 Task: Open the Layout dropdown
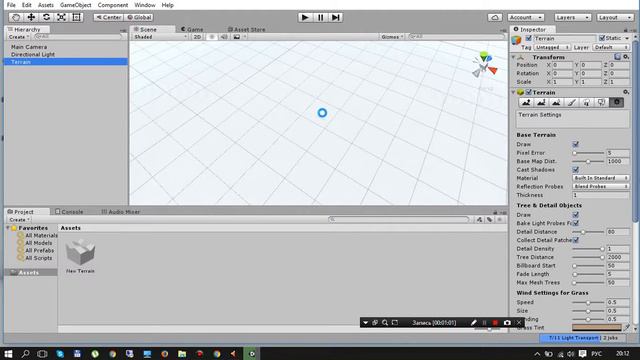(x=615, y=18)
